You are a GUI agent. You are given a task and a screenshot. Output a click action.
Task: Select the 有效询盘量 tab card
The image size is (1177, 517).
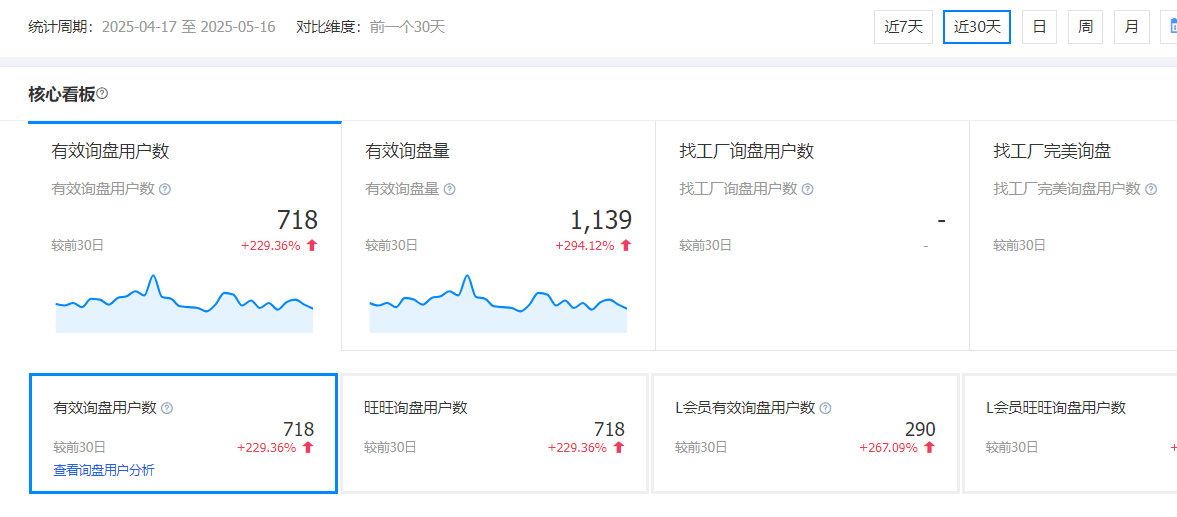(498, 236)
